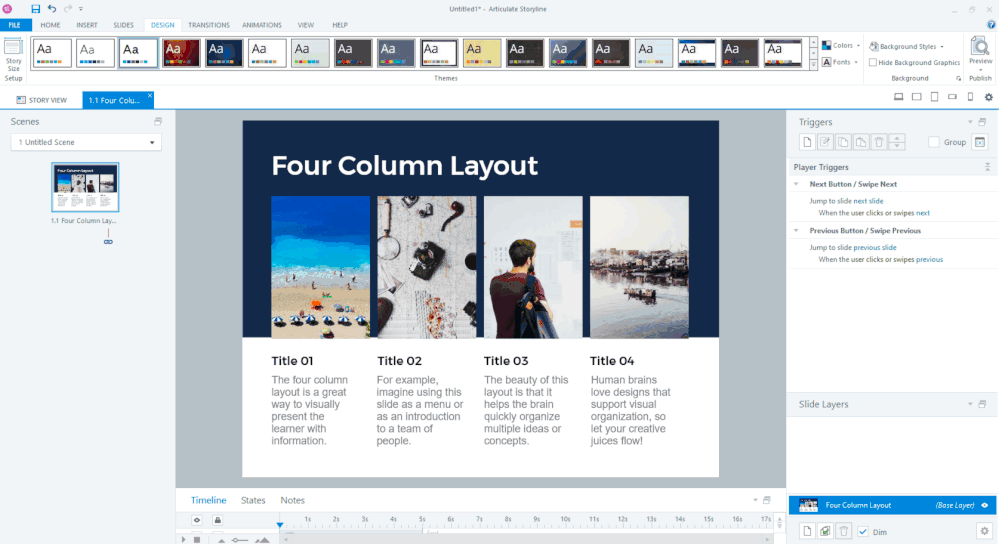Open the Untitled Scene dropdown
The width and height of the screenshot is (999, 544).
coord(85,142)
